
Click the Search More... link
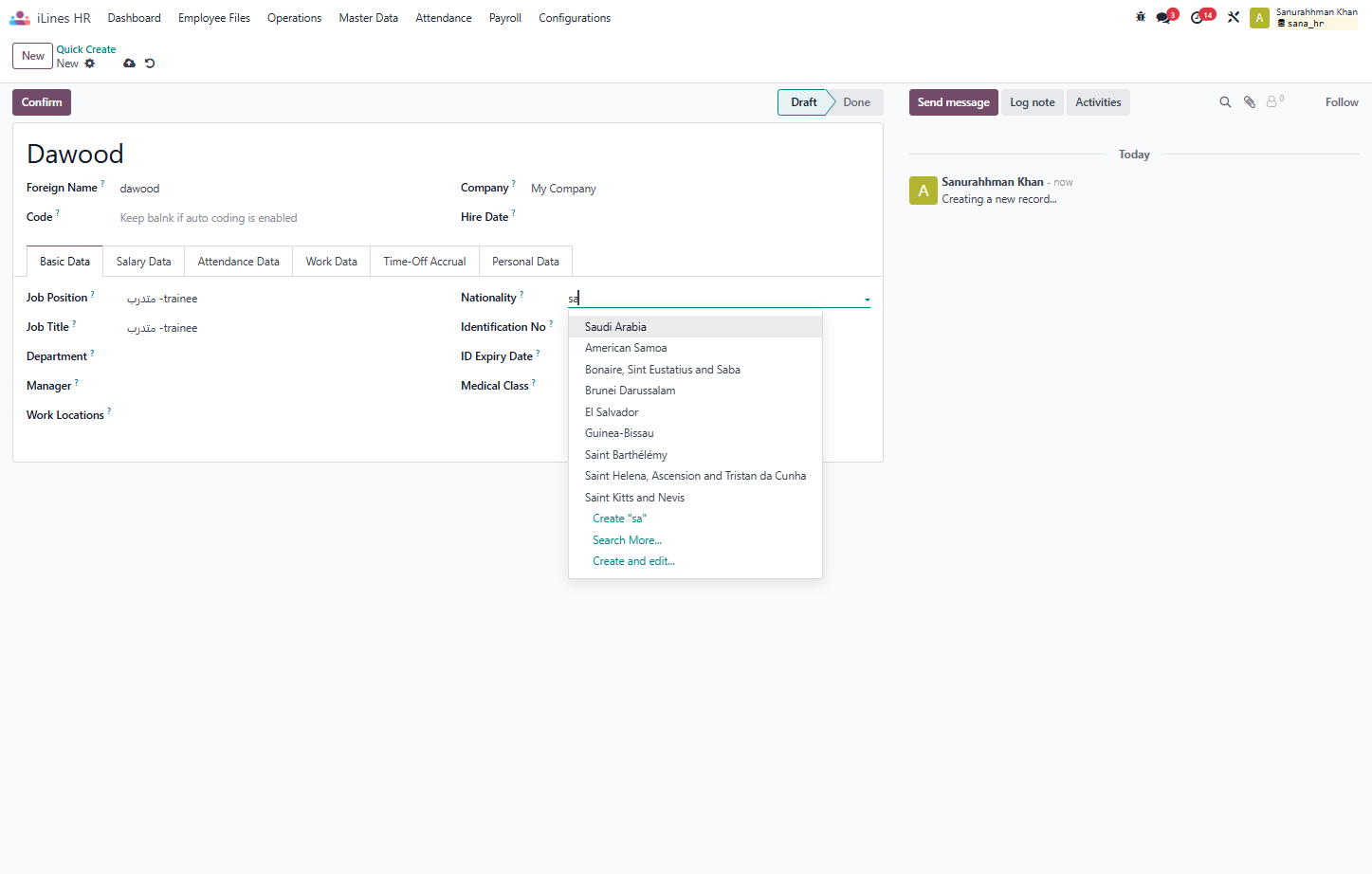click(x=627, y=540)
